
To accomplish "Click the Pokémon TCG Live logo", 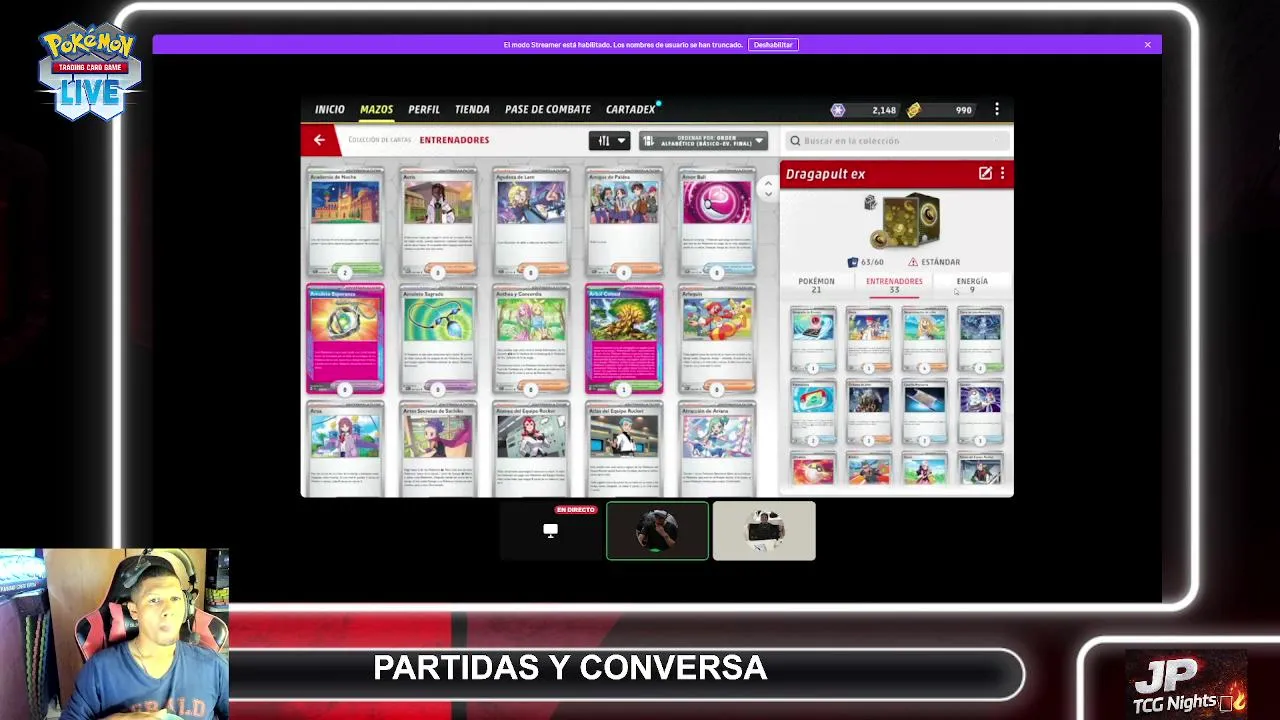I will coord(90,73).
